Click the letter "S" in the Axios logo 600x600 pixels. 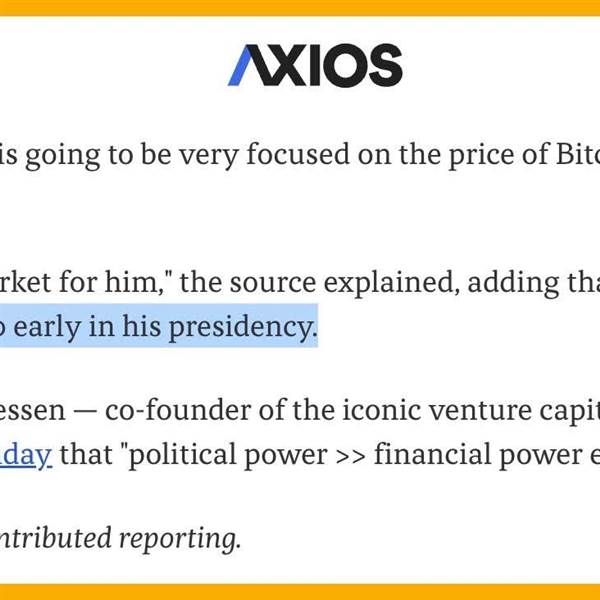pyautogui.click(x=385, y=65)
